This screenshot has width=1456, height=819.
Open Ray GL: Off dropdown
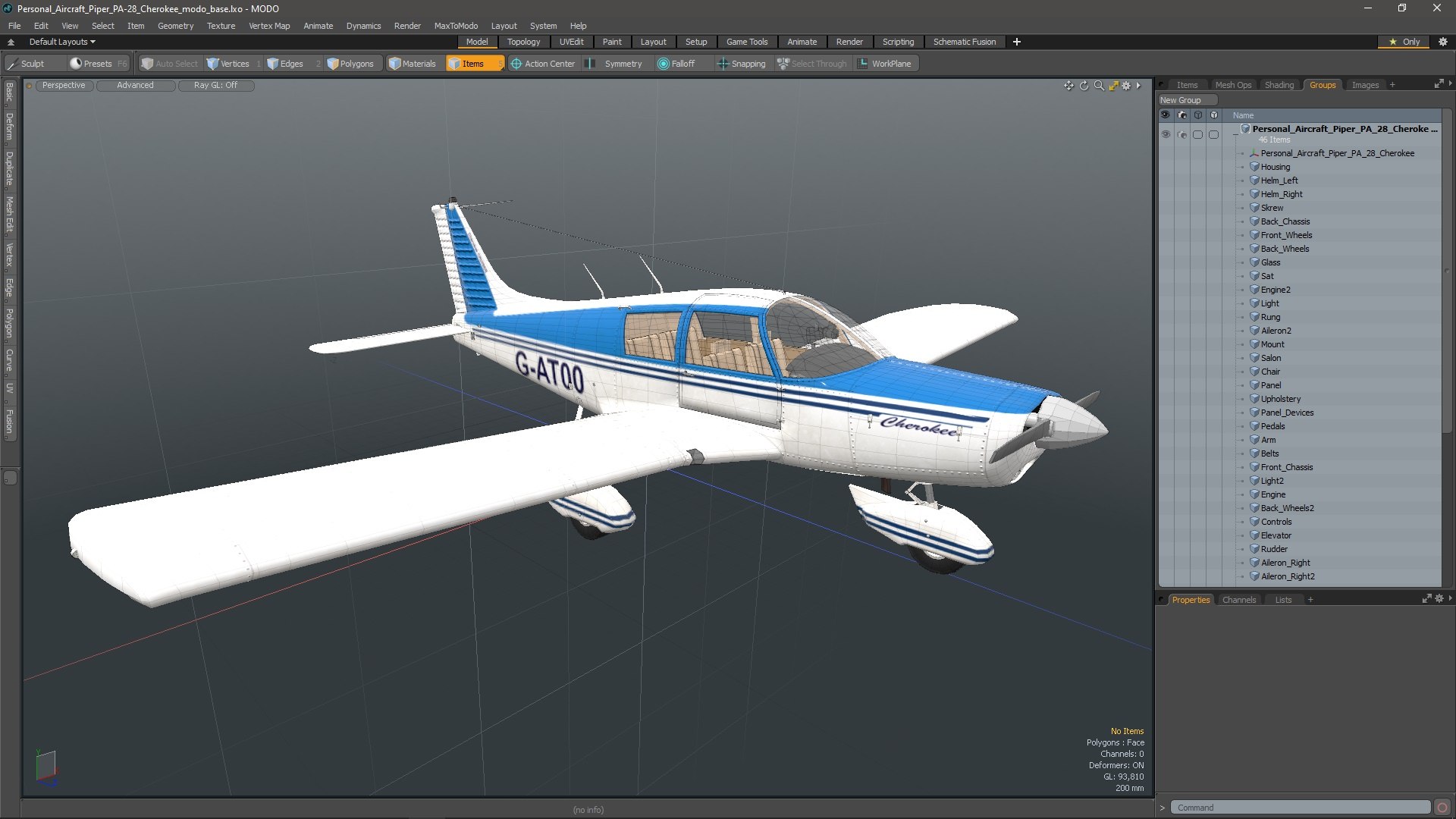[x=215, y=85]
